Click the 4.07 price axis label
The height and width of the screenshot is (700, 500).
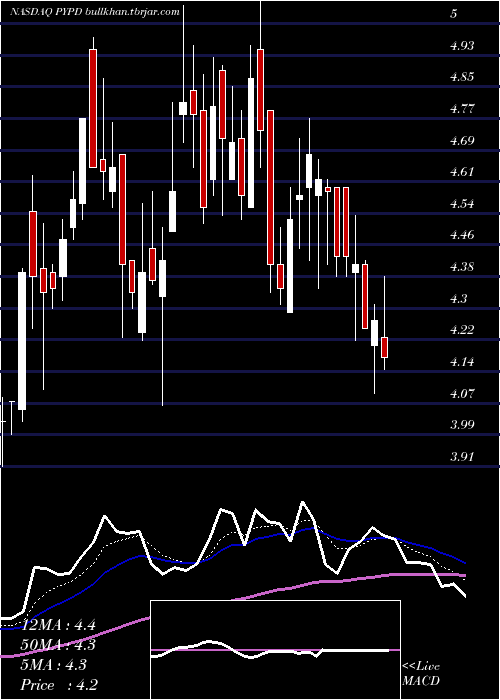pyautogui.click(x=462, y=393)
